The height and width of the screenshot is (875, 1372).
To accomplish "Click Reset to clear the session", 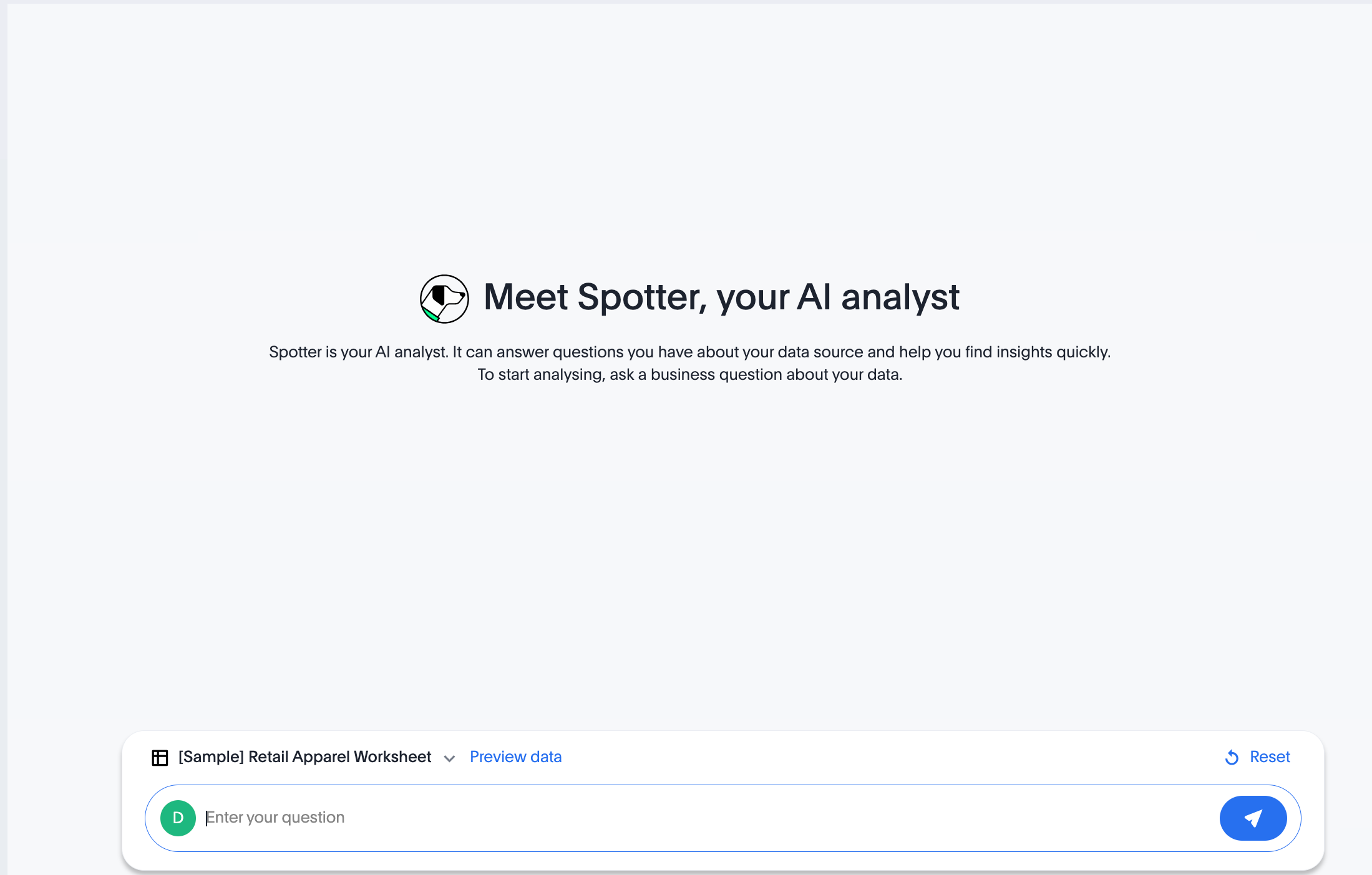I will 1270,757.
